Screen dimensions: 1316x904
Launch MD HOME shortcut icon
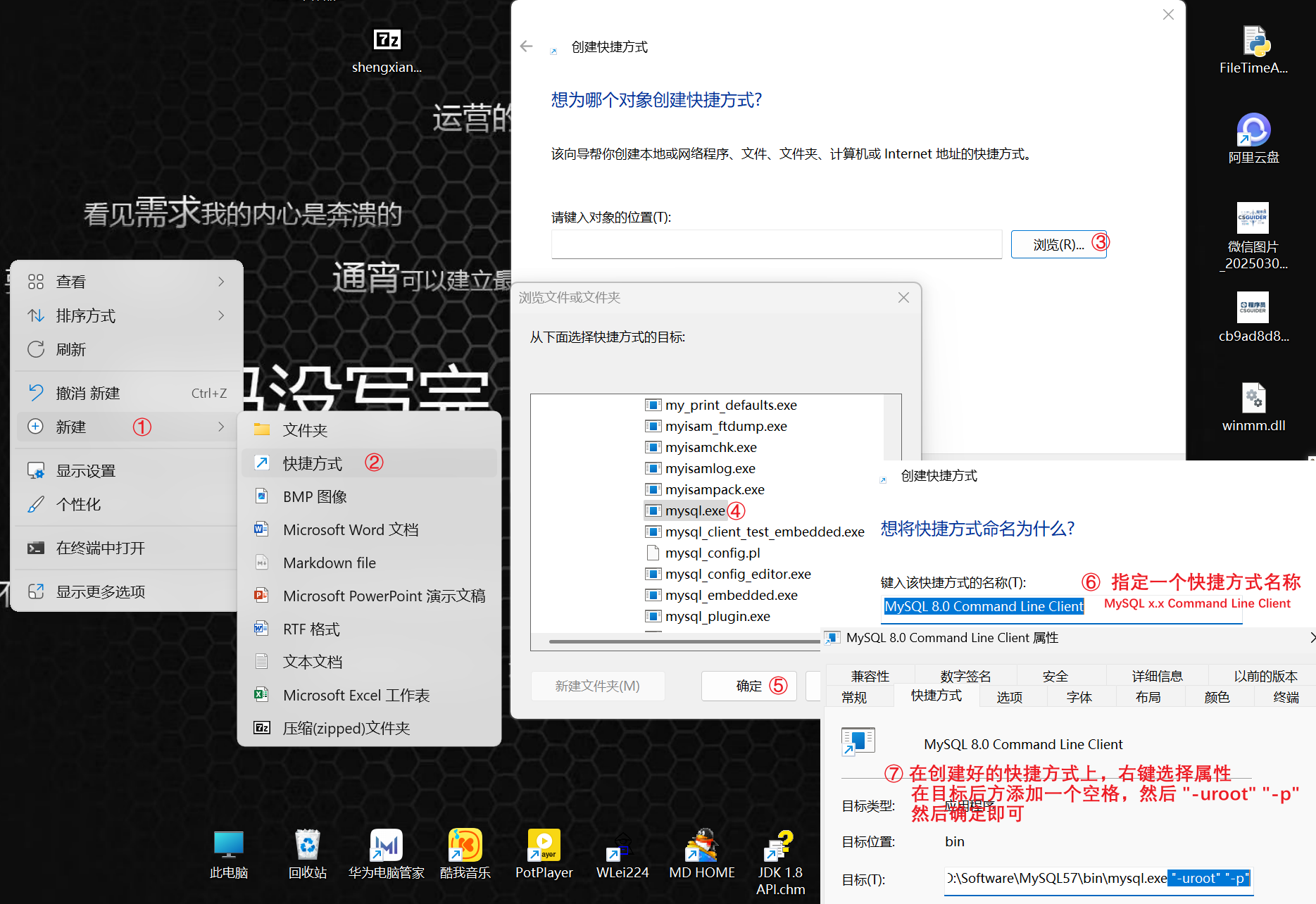point(702,854)
